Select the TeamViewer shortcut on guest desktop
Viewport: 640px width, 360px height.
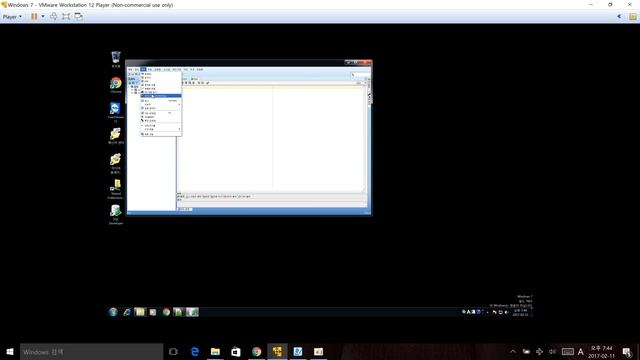pos(116,111)
